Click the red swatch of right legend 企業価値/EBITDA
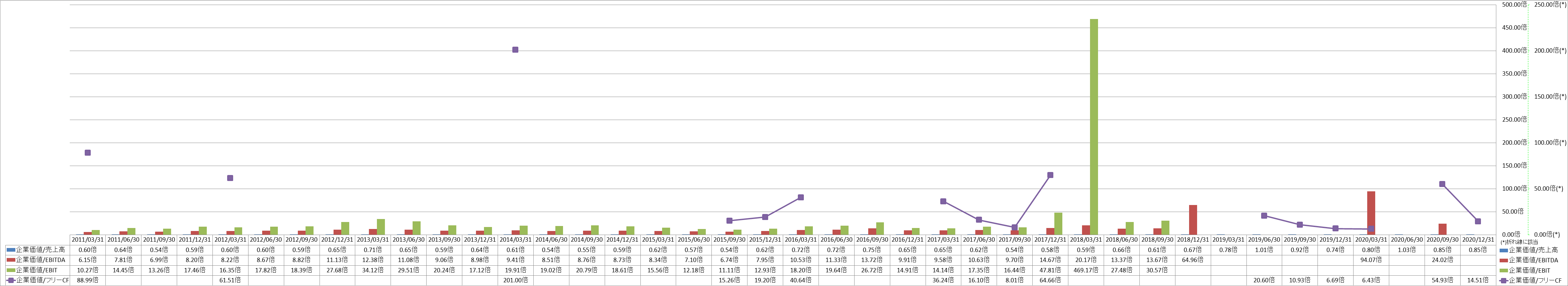 coord(1503,260)
